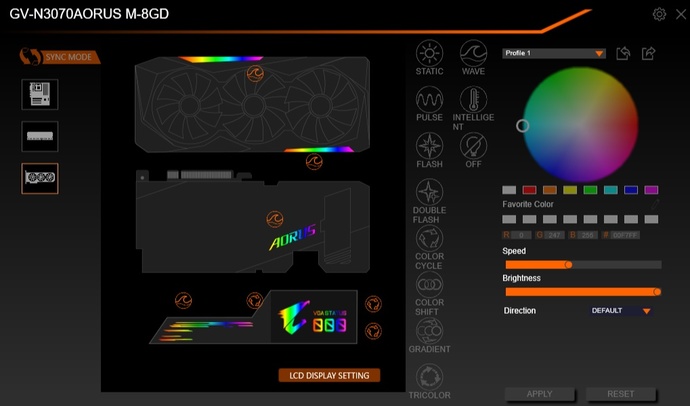Screen dimensions: 690x406
Task: Click the upper zone icon right of LCD
Action: [x=373, y=304]
